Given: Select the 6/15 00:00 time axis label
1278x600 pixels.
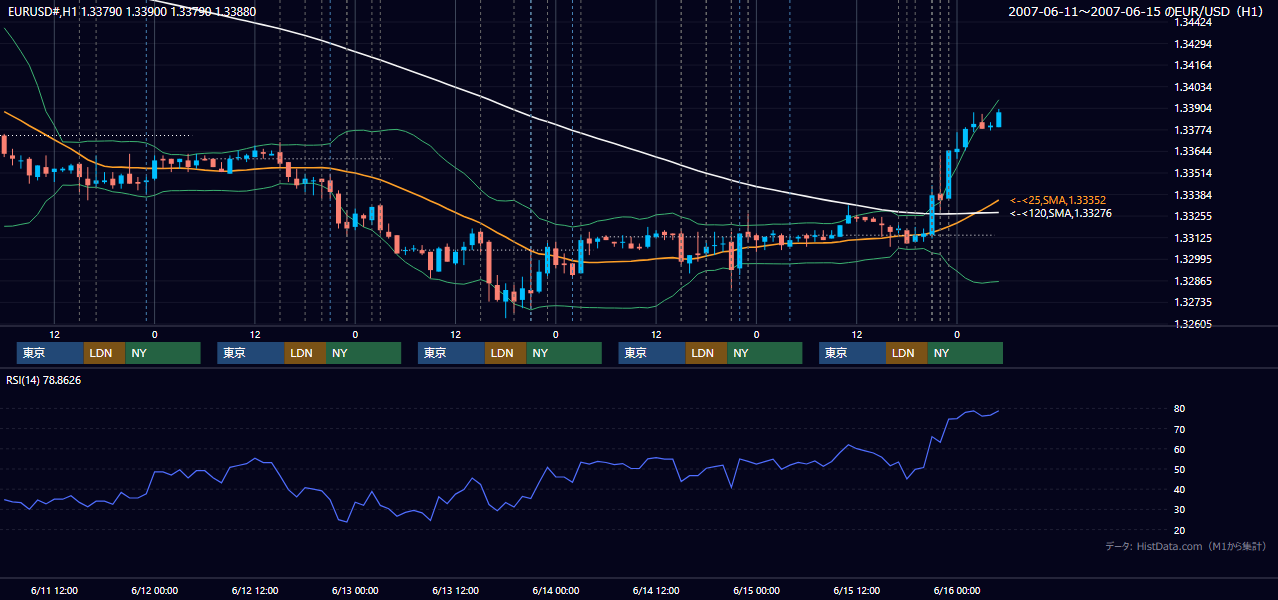Looking at the screenshot, I should point(756,591).
